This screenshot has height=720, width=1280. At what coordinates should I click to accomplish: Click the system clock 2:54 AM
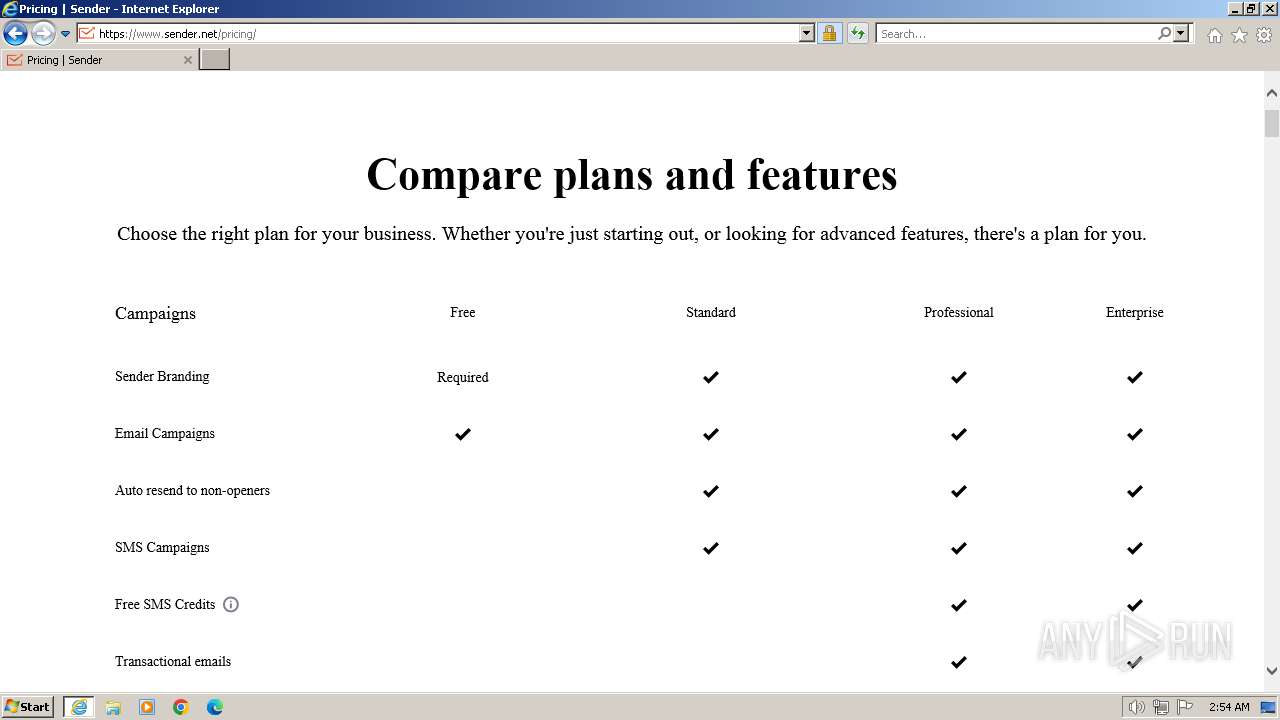pyautogui.click(x=1229, y=707)
